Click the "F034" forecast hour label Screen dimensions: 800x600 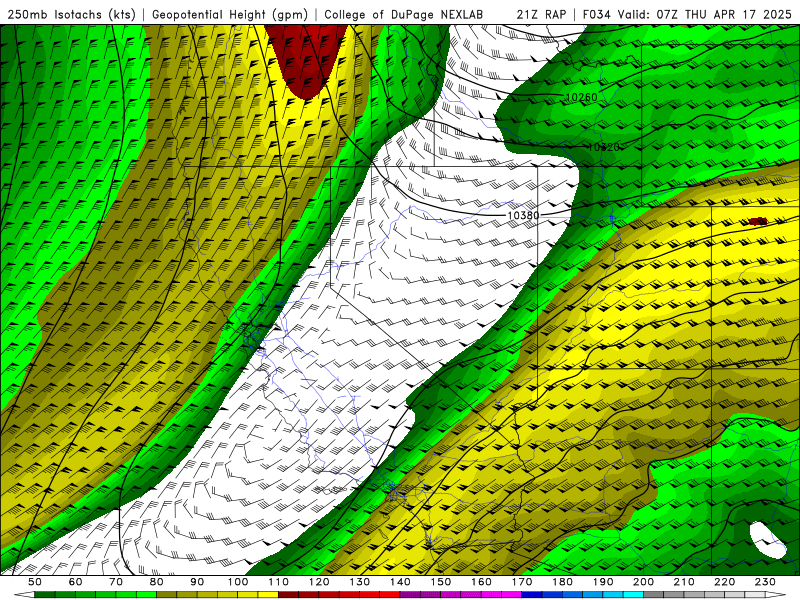(x=597, y=14)
